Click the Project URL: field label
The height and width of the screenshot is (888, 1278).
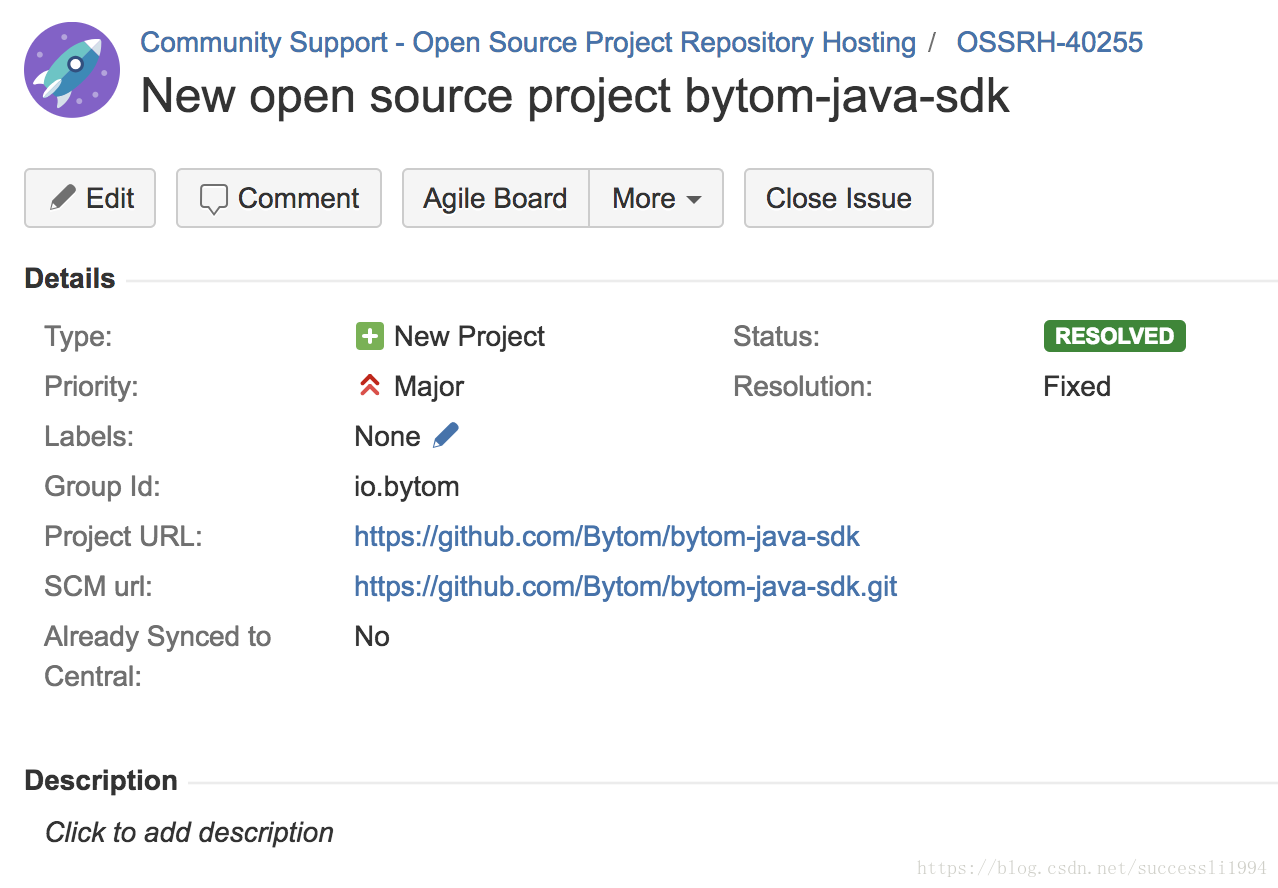tap(123, 536)
